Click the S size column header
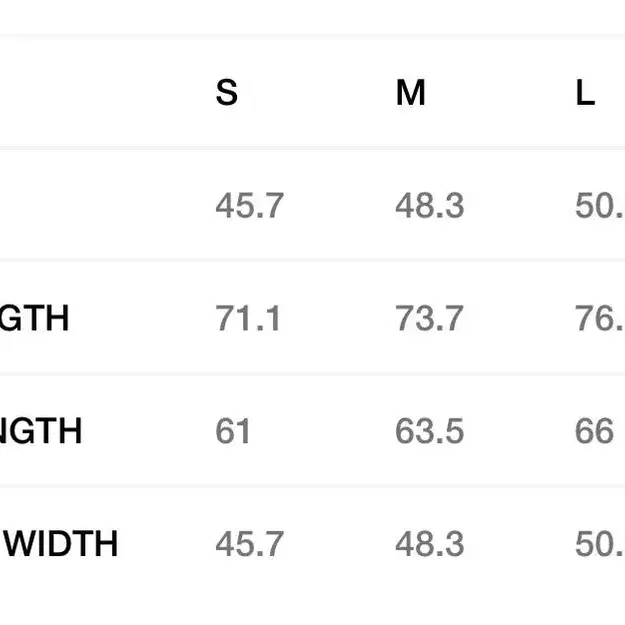 click(x=226, y=92)
